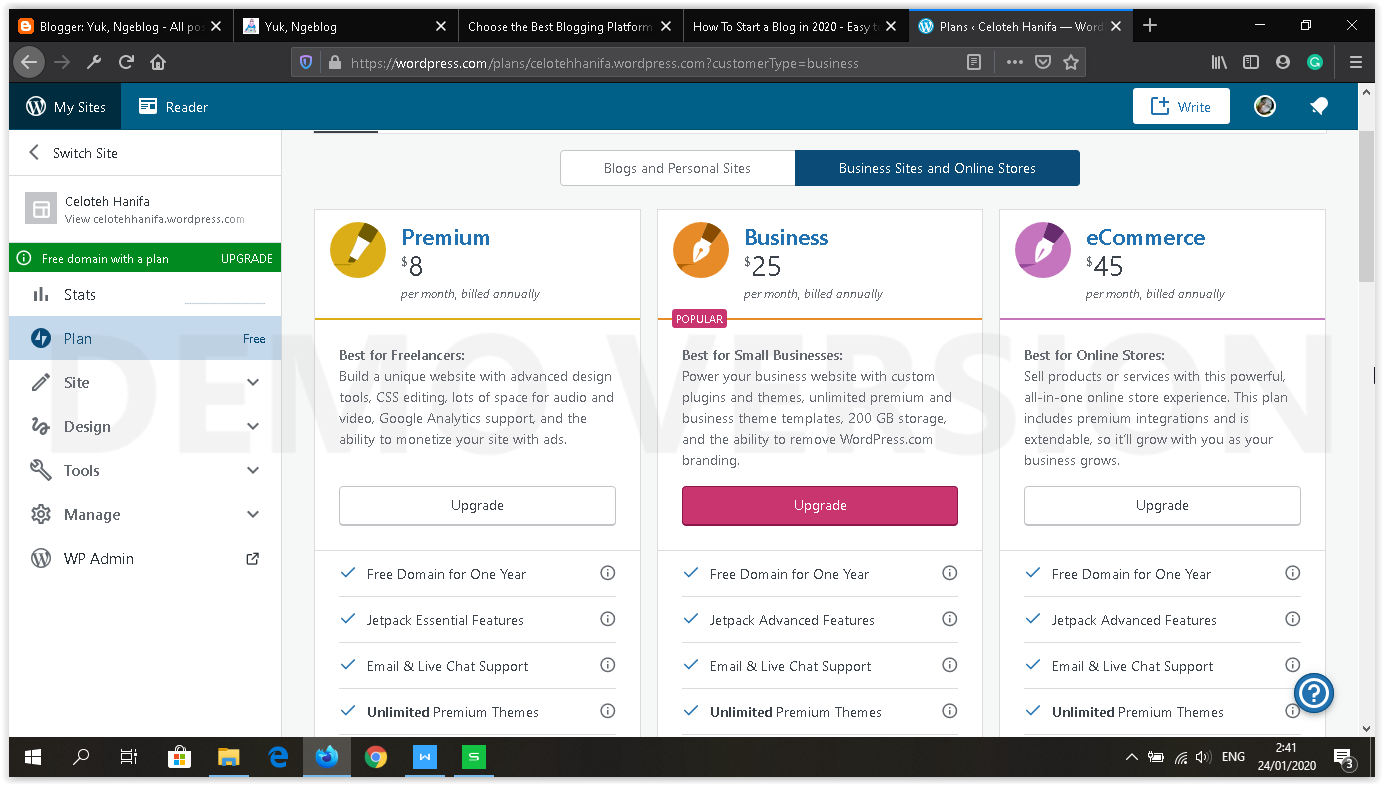Click the eCommerce plan title
This screenshot has height=785, width=1383.
tap(1145, 237)
